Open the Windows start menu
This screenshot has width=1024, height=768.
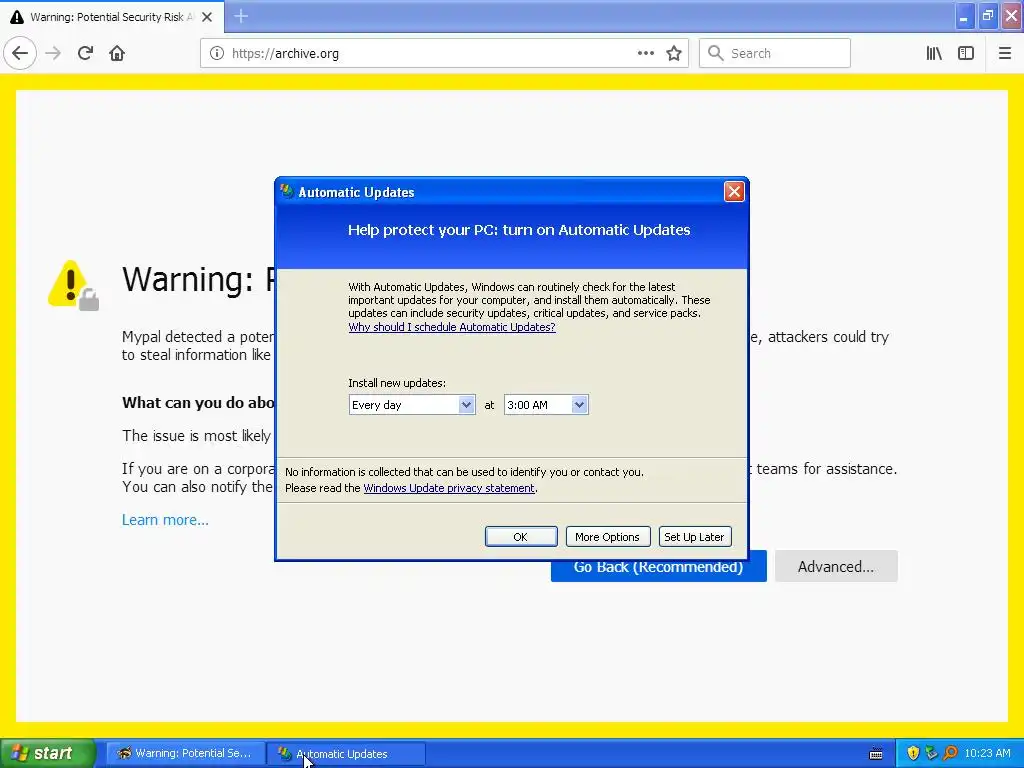pyautogui.click(x=47, y=753)
